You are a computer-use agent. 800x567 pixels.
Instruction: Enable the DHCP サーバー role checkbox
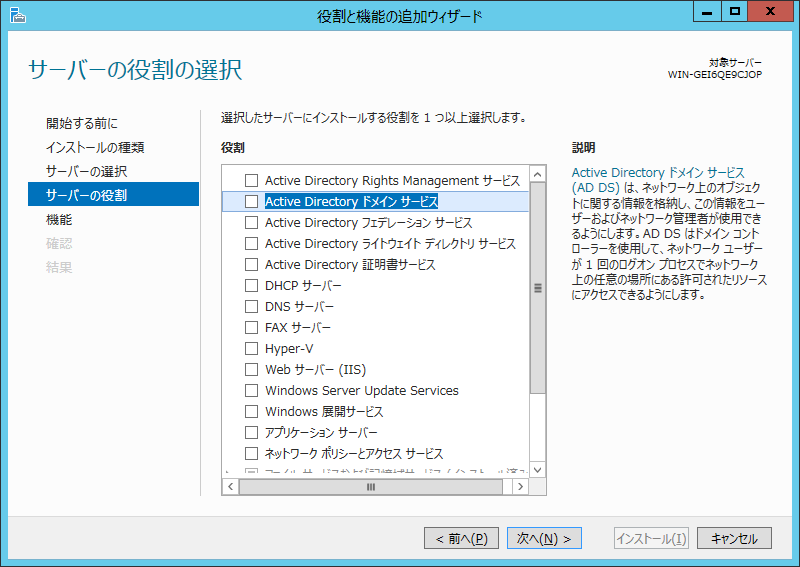252,286
